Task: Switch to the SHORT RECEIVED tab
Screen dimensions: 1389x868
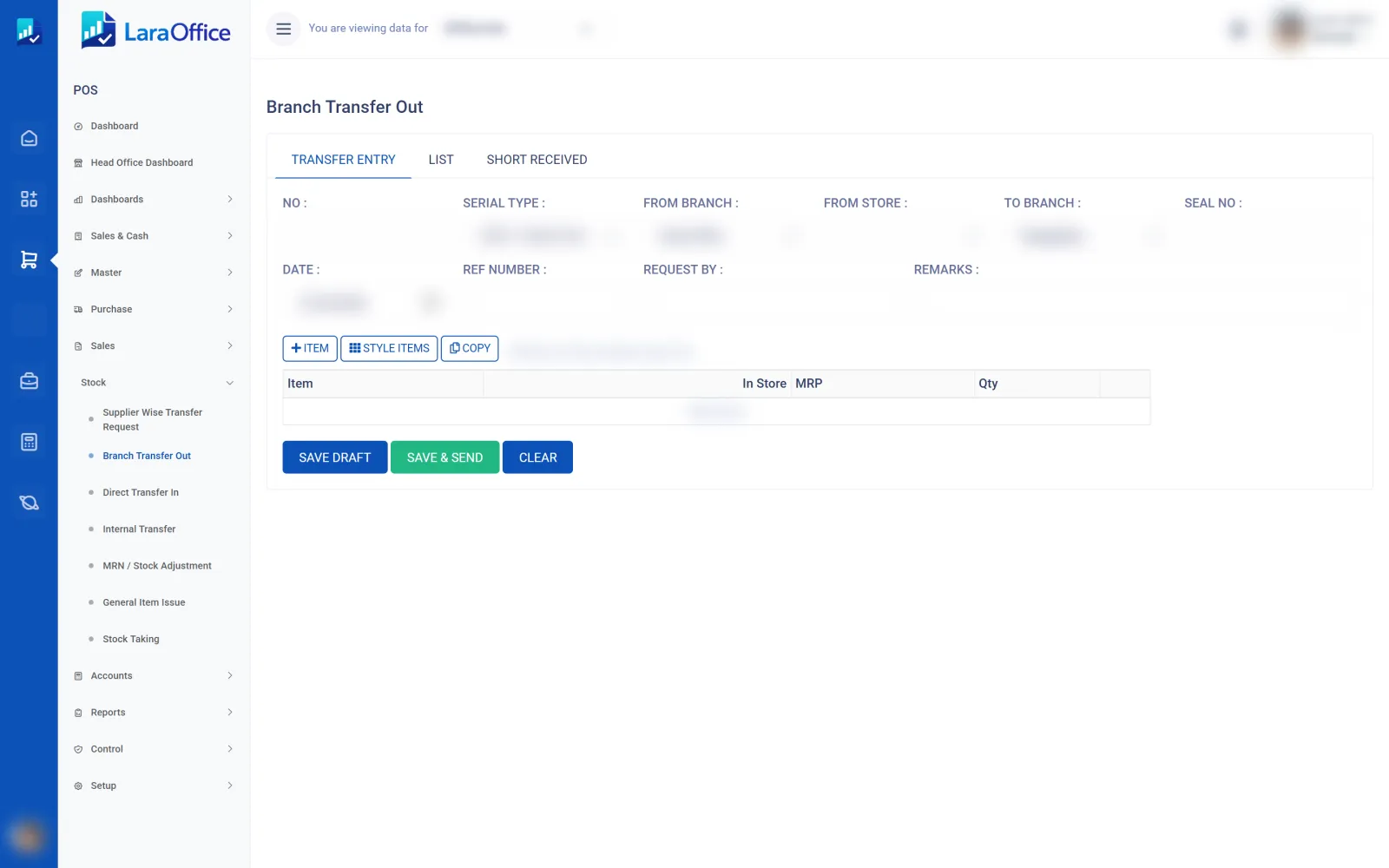Action: coord(537,160)
